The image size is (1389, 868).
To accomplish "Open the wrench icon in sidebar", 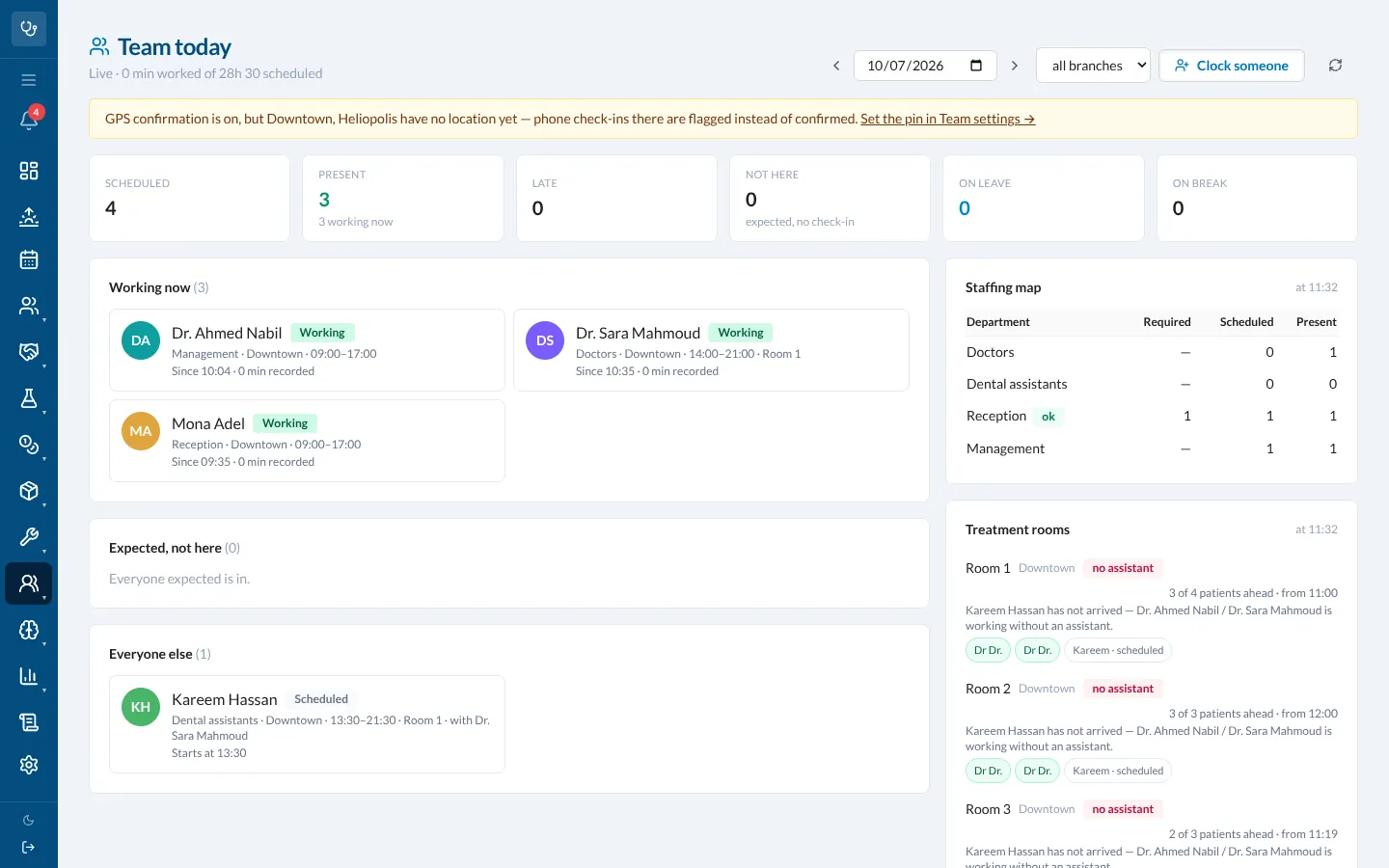I will coord(29,537).
